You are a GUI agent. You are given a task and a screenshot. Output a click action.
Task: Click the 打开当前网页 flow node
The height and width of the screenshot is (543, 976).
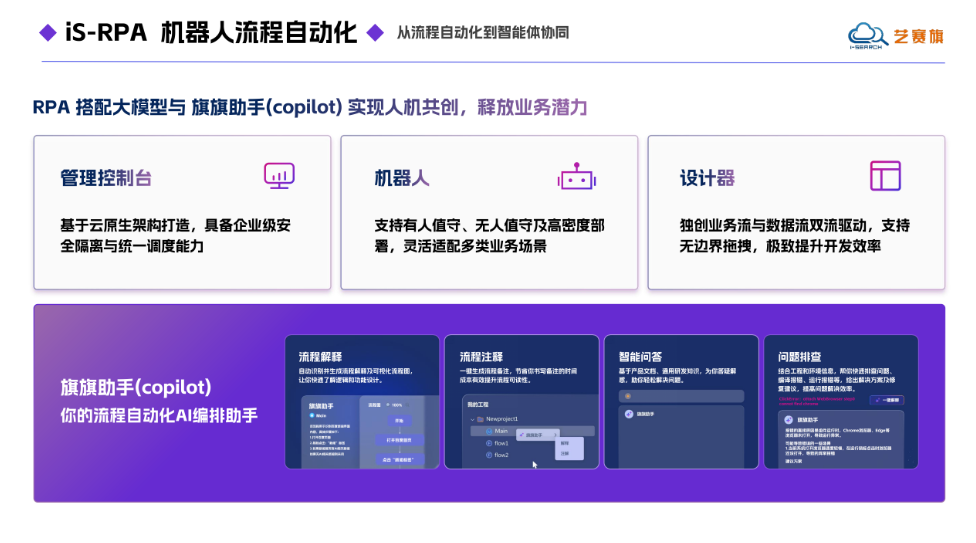pyautogui.click(x=399, y=440)
